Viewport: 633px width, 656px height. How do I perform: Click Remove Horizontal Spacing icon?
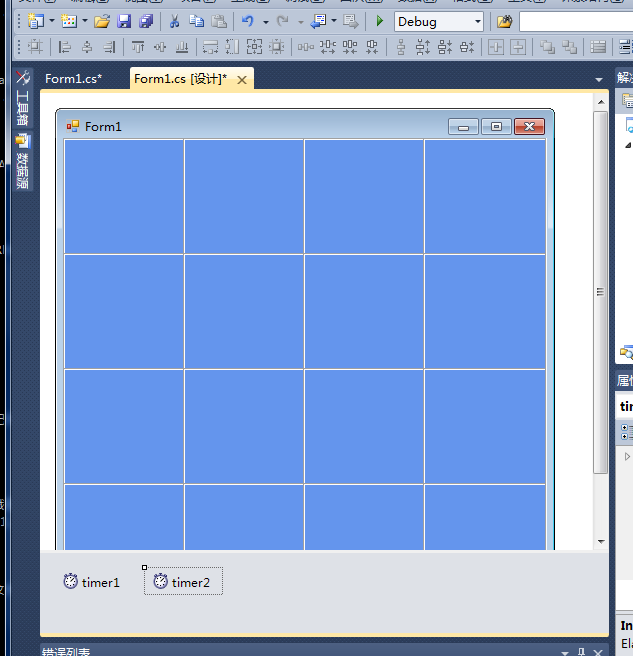[x=372, y=47]
